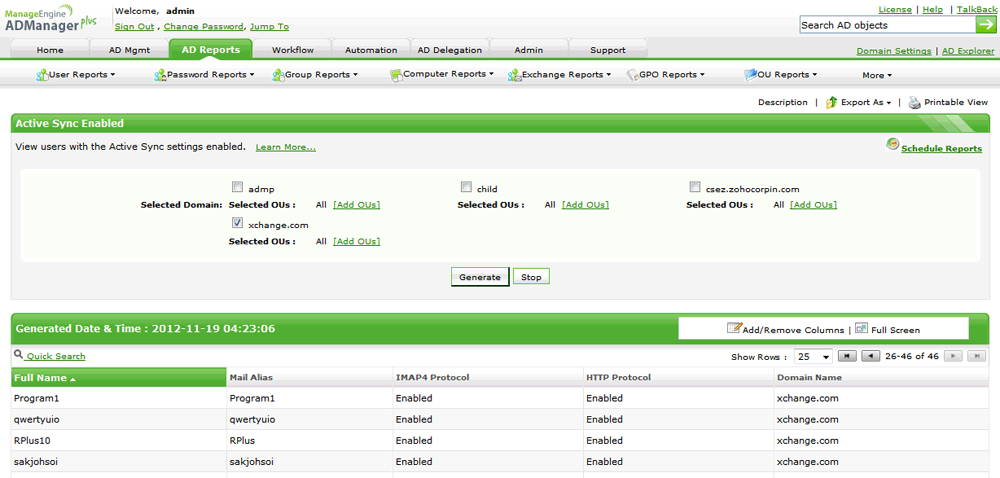Uncheck the xchange.com domain checkbox

237,223
